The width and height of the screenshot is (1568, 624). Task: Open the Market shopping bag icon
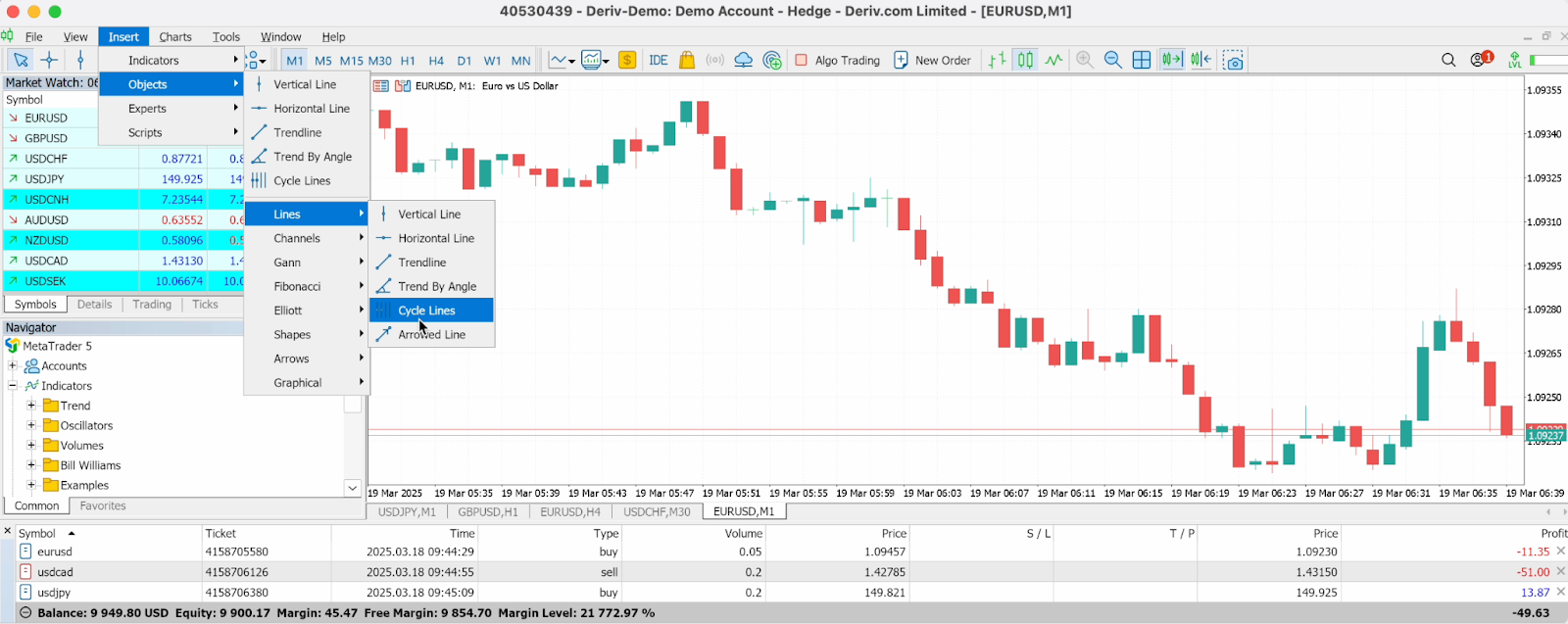(687, 60)
